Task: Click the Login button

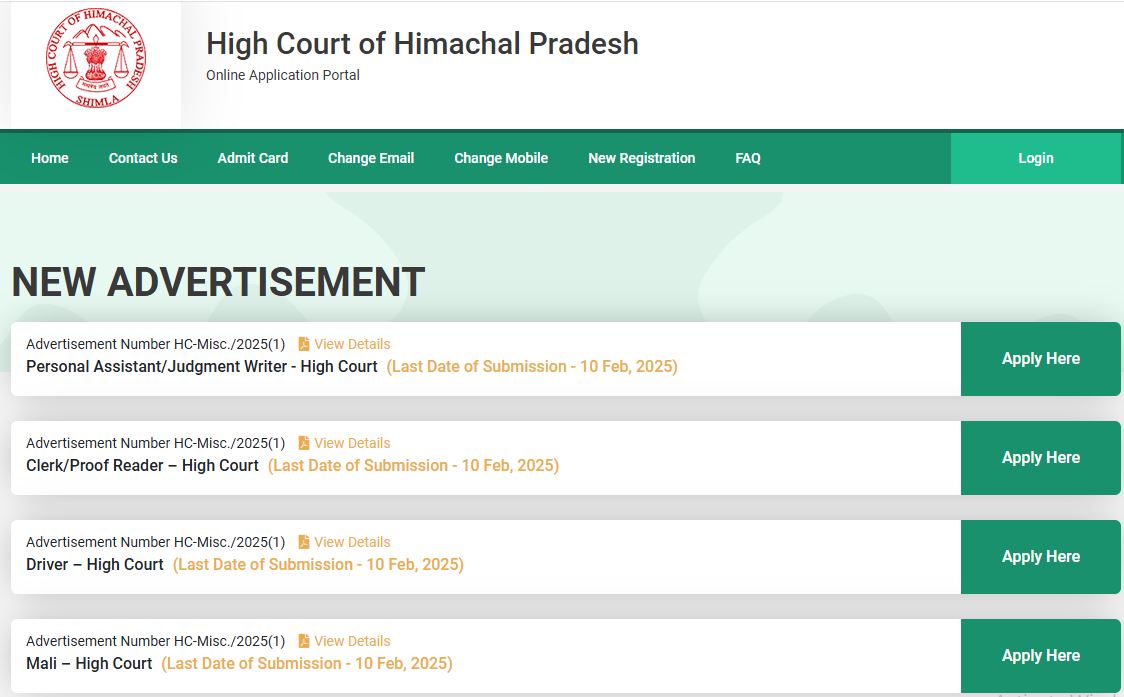Action: coord(1036,158)
